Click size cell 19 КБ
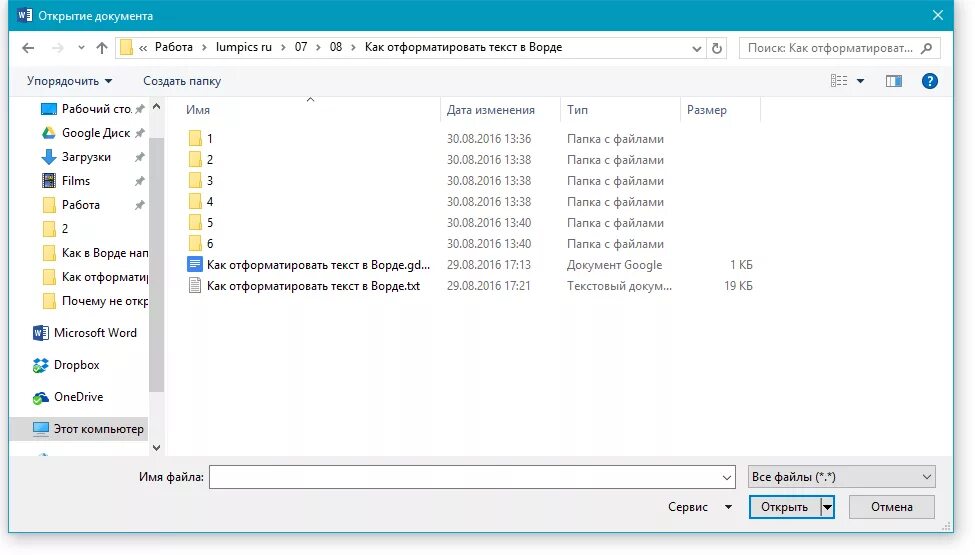Screen dimensions: 975x555 point(738,286)
